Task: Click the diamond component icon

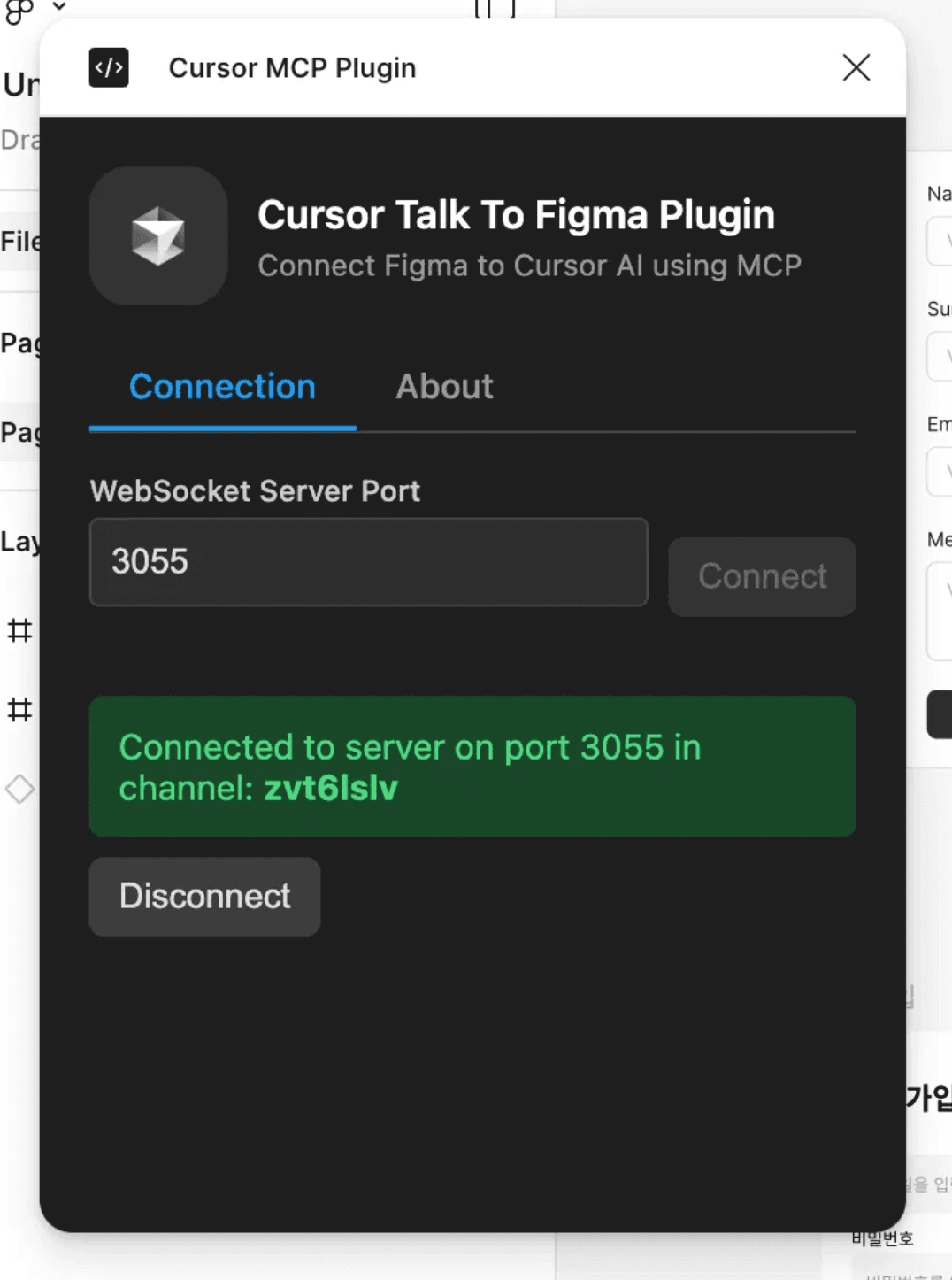Action: [x=19, y=789]
